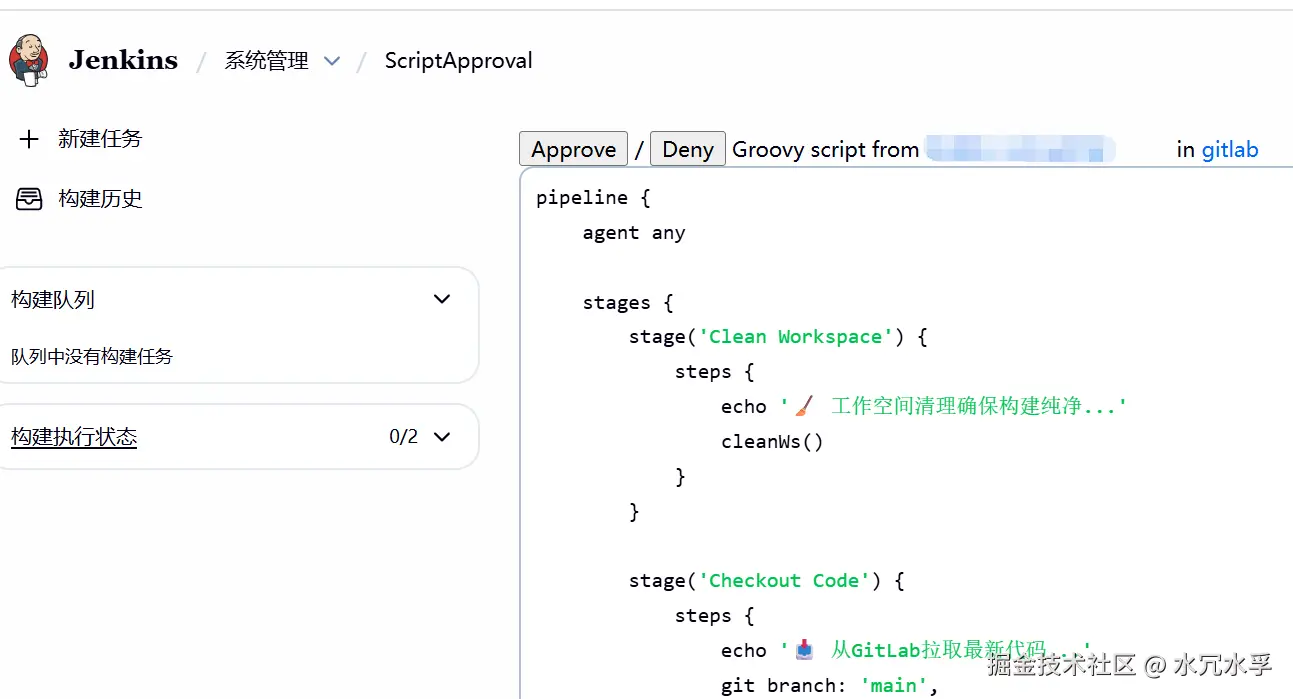Screen dimensions: 1293x699
Task: Open the 构建执行状态 link
Action: pos(74,437)
